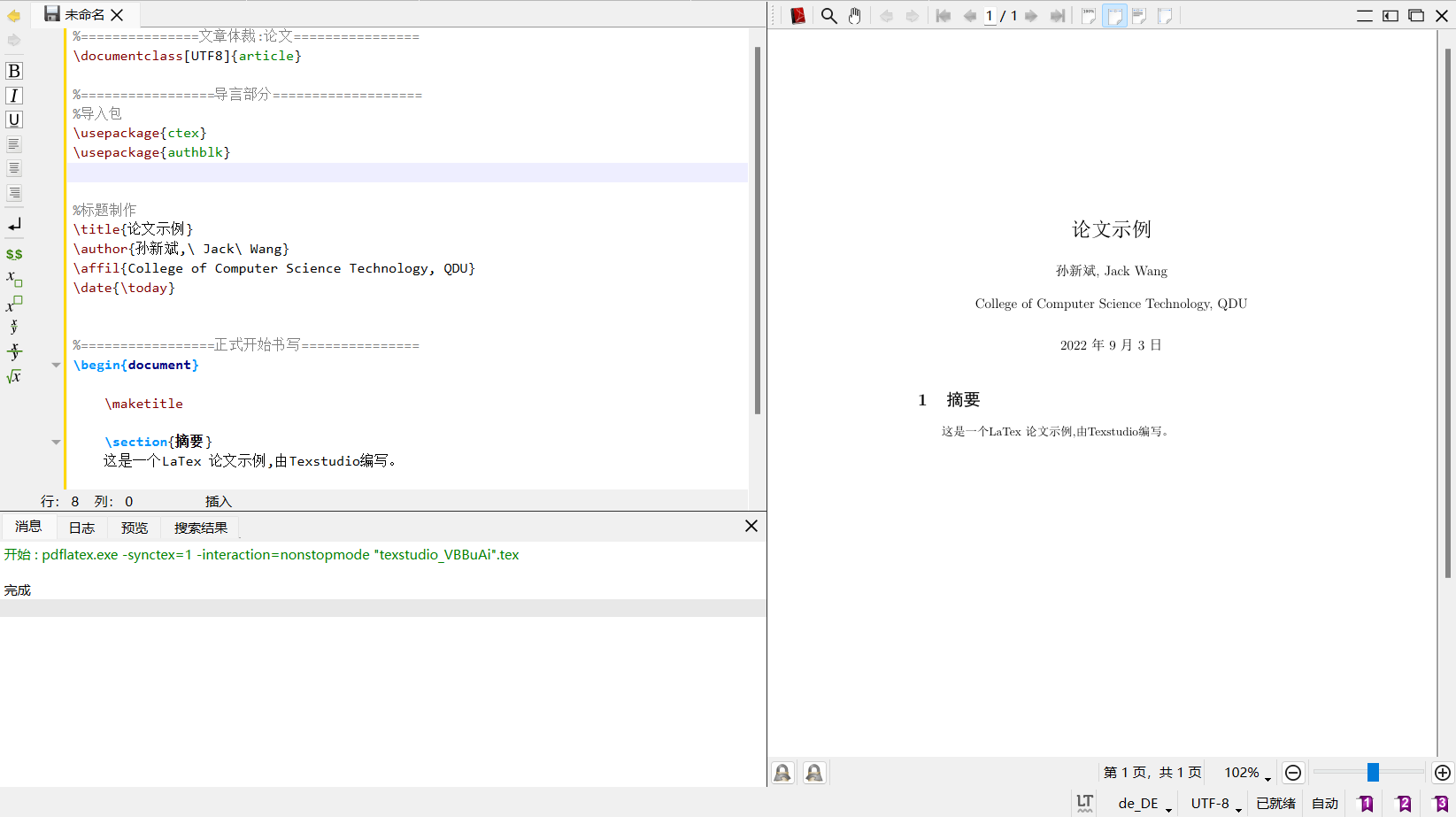Screen dimensions: 1456x817
Task: Go to the next page in the PDF viewer
Action: (1031, 16)
